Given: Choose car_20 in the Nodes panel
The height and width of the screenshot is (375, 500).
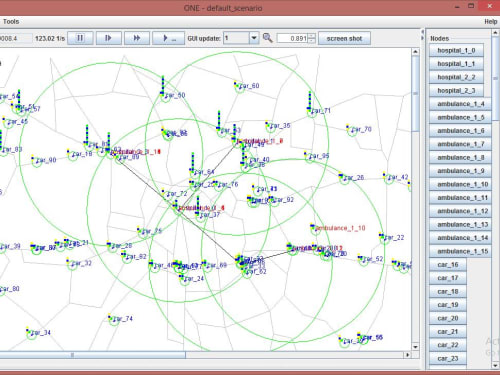Looking at the screenshot, I should (448, 318).
